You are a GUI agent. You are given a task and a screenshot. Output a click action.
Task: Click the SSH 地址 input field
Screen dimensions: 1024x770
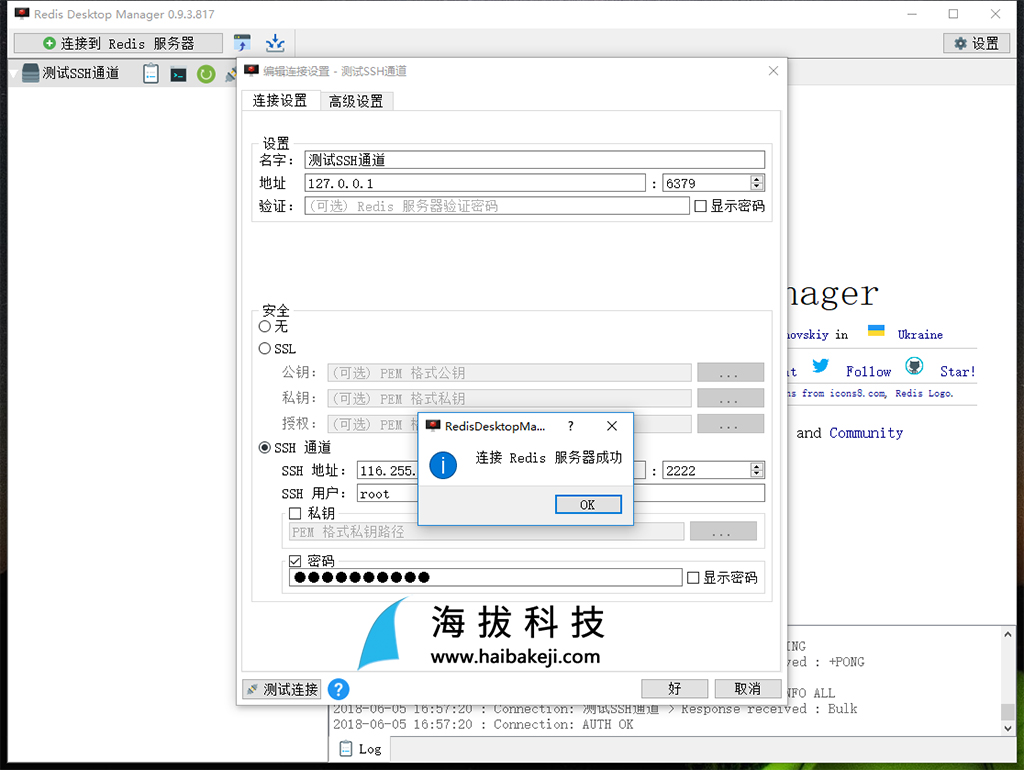pos(387,470)
